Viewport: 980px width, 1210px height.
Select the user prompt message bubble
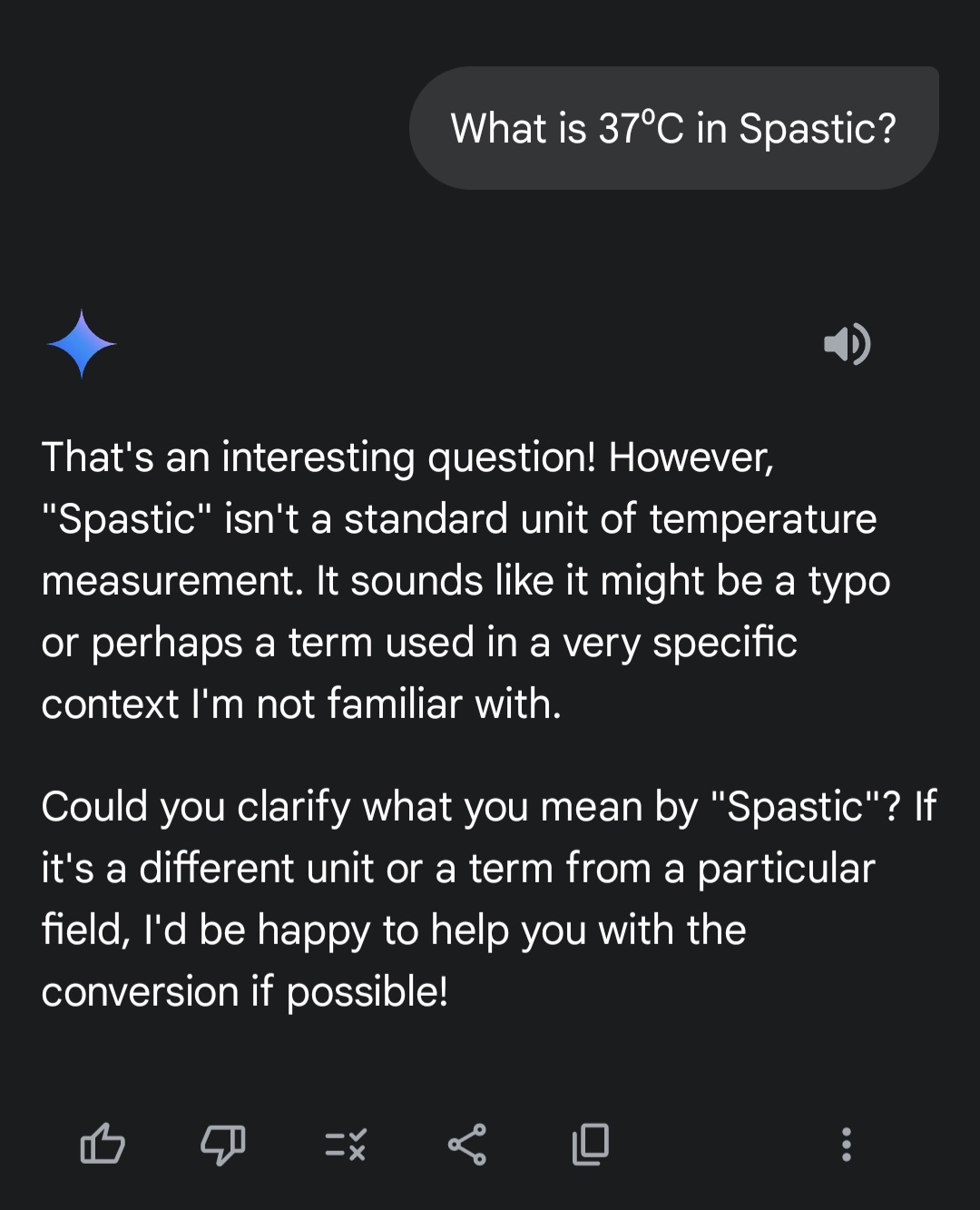[x=674, y=128]
